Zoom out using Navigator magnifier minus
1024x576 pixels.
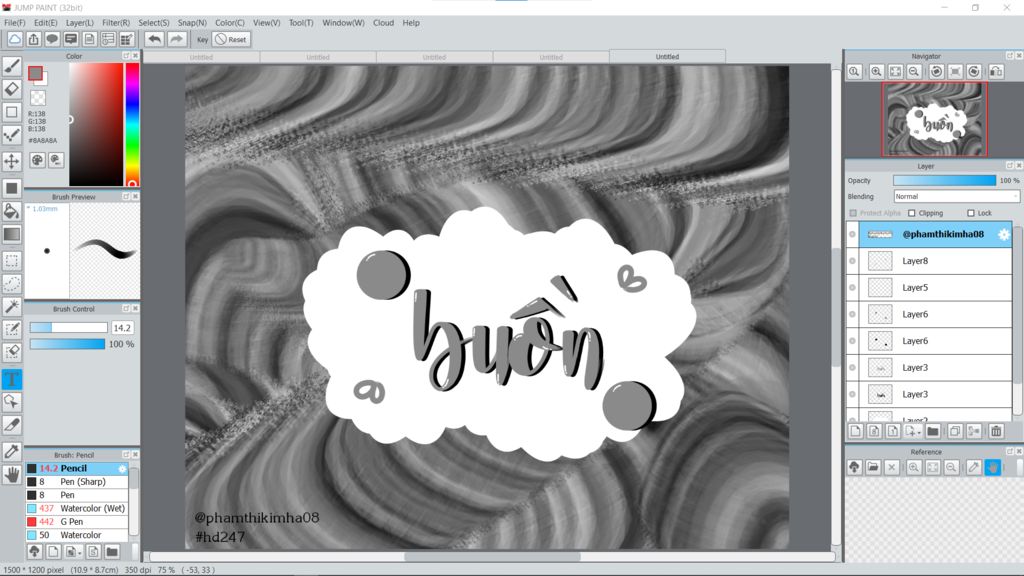click(x=914, y=72)
